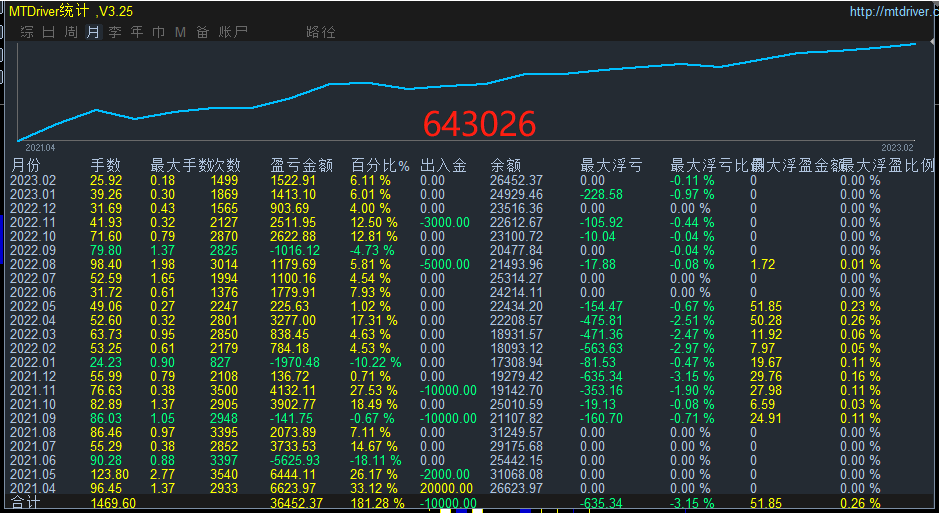Click total profit 36452.37
Viewport: 939px width, 513px height.
click(296, 503)
